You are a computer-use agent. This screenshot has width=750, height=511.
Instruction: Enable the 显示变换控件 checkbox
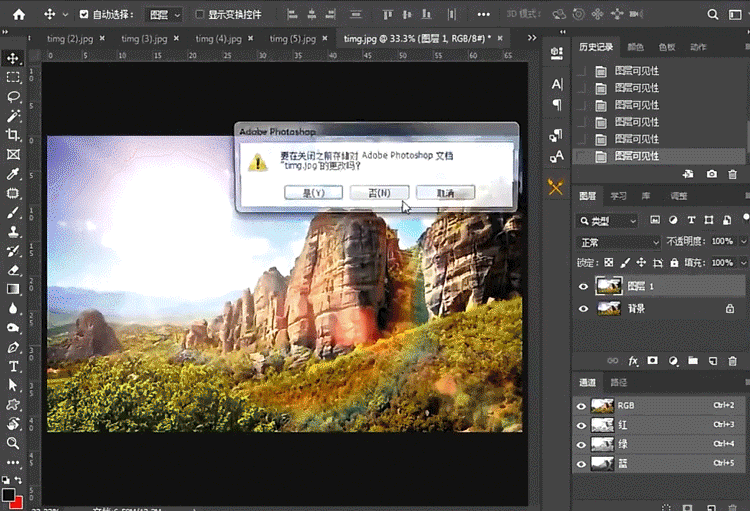(199, 14)
